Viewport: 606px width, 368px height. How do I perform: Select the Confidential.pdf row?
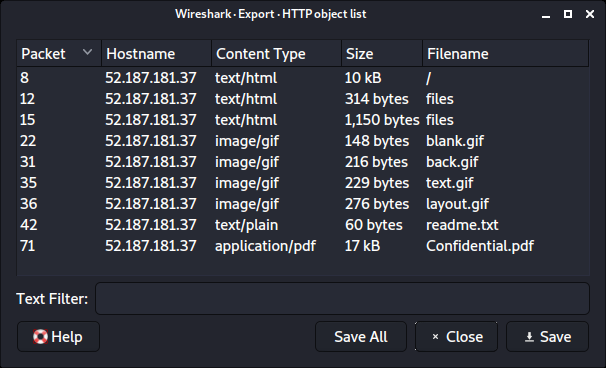tap(303, 246)
